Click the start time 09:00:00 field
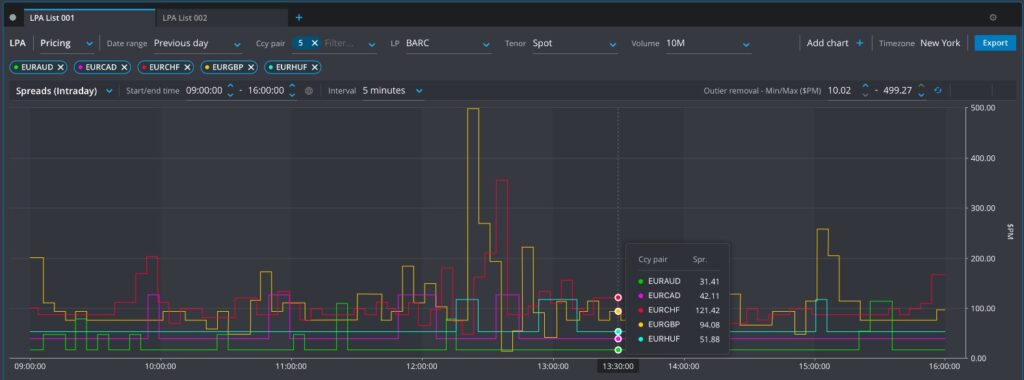Image resolution: width=1024 pixels, height=380 pixels. coord(204,91)
